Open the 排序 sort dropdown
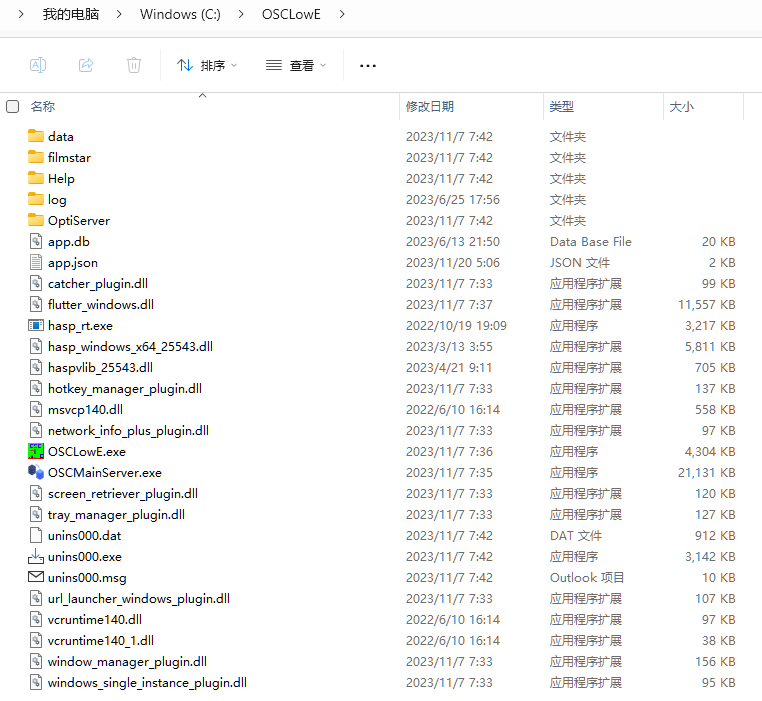Image resolution: width=762 pixels, height=701 pixels. point(207,65)
